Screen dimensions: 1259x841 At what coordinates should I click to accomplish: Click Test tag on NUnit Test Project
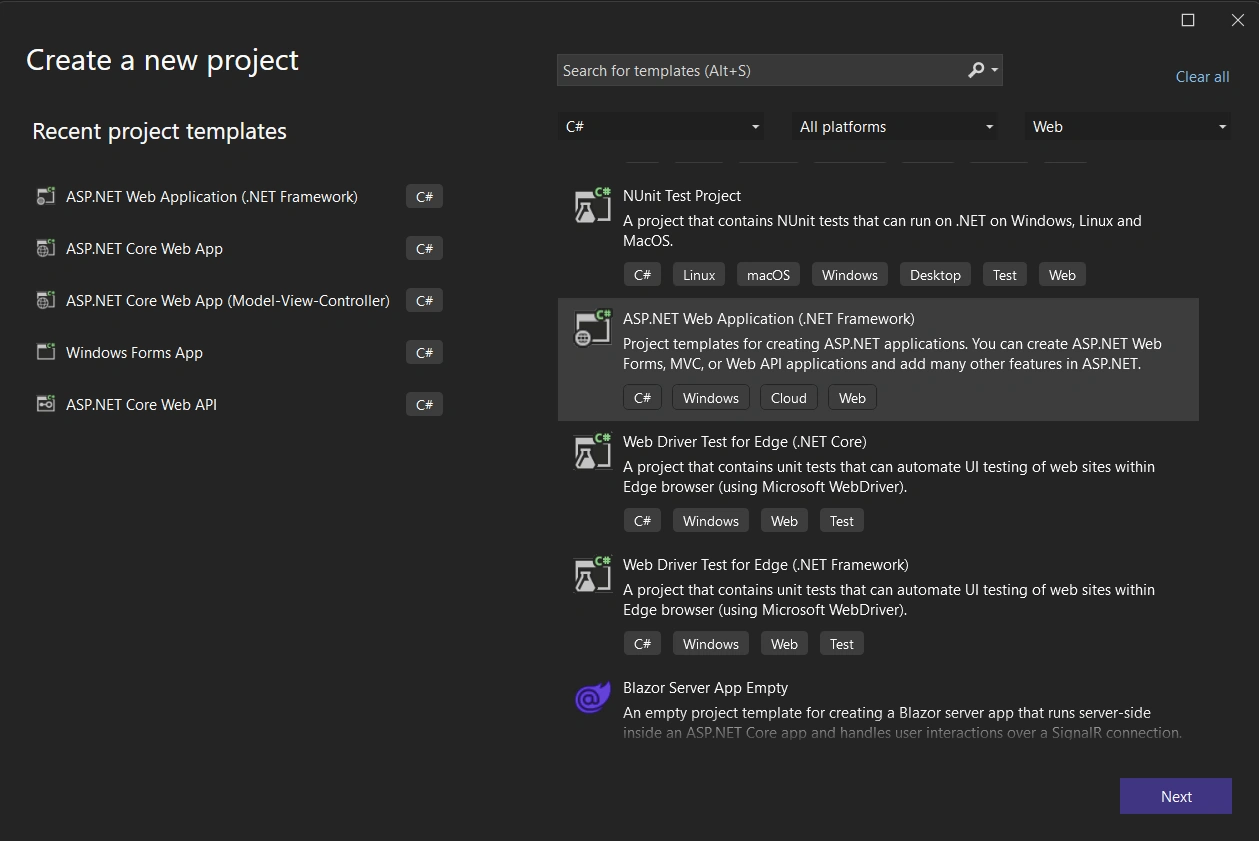[x=1005, y=275]
